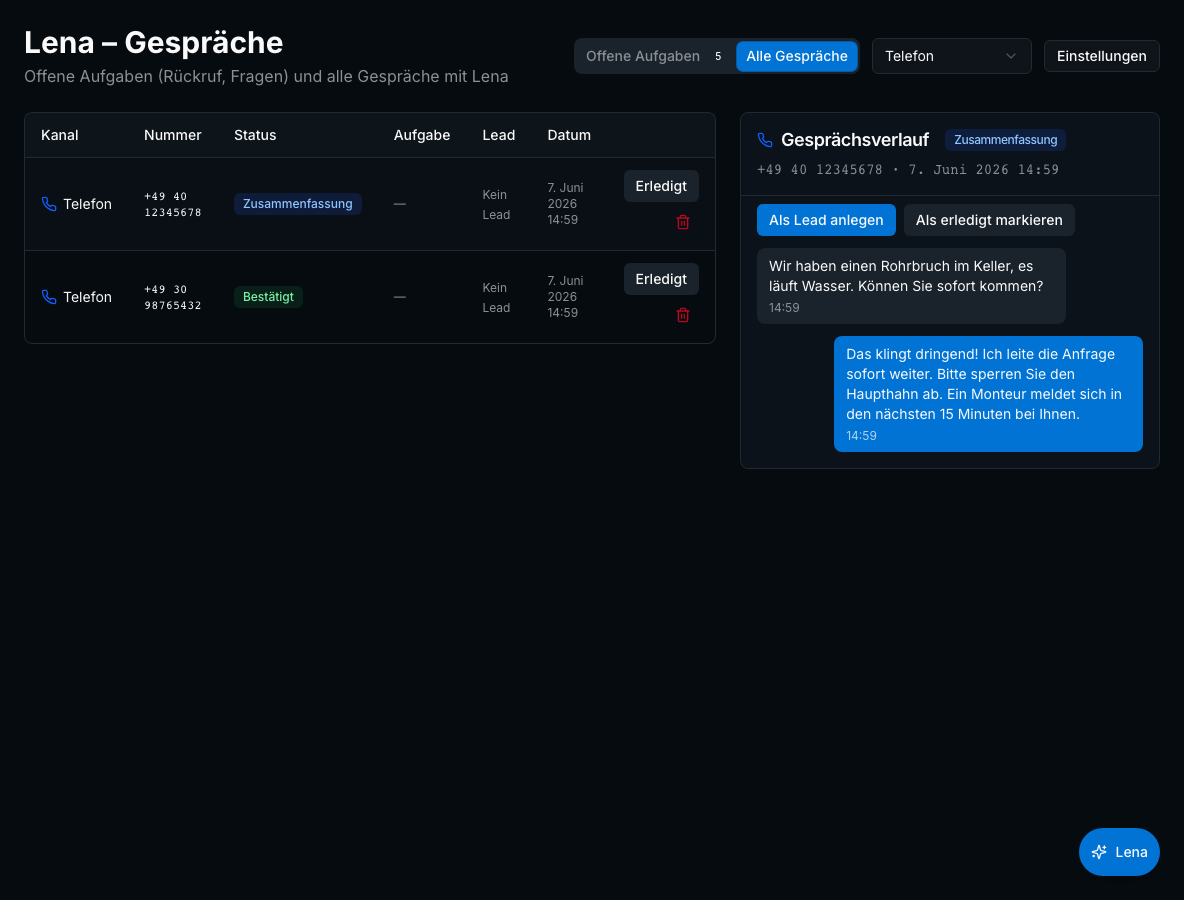The height and width of the screenshot is (900, 1184).
Task: Click phone icon in second Telefon row
Action: coord(49,297)
